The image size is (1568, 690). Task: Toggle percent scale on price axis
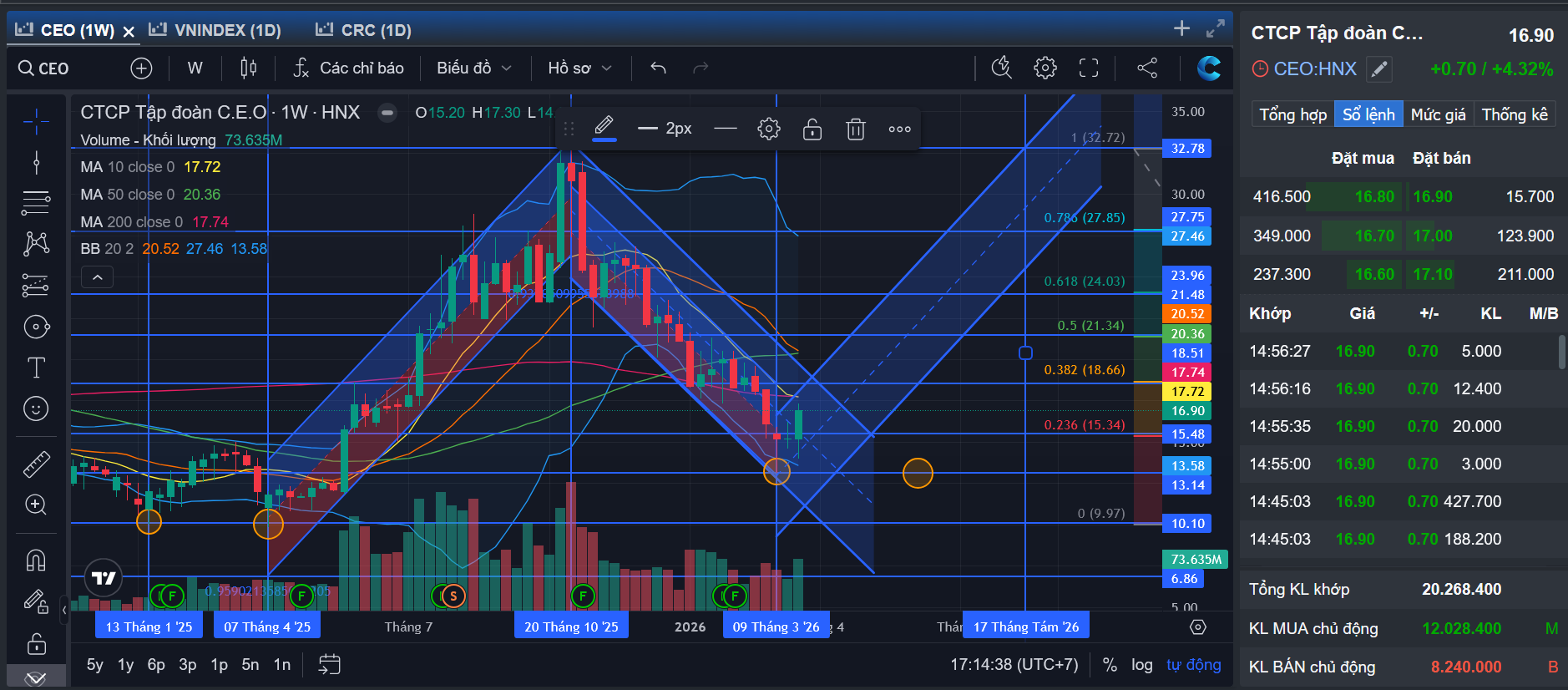click(1110, 665)
